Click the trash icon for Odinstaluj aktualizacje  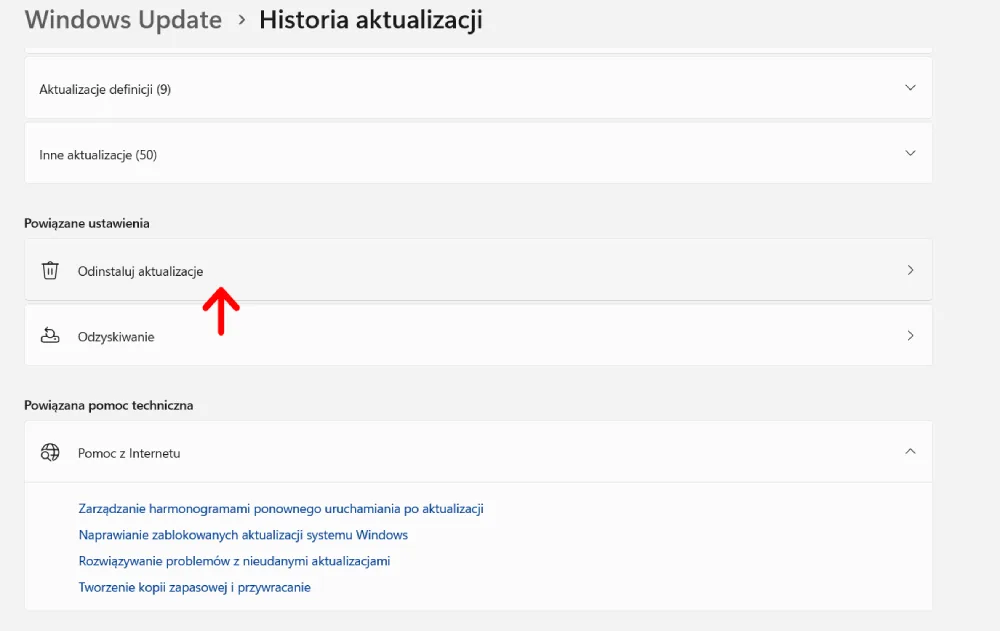point(50,271)
